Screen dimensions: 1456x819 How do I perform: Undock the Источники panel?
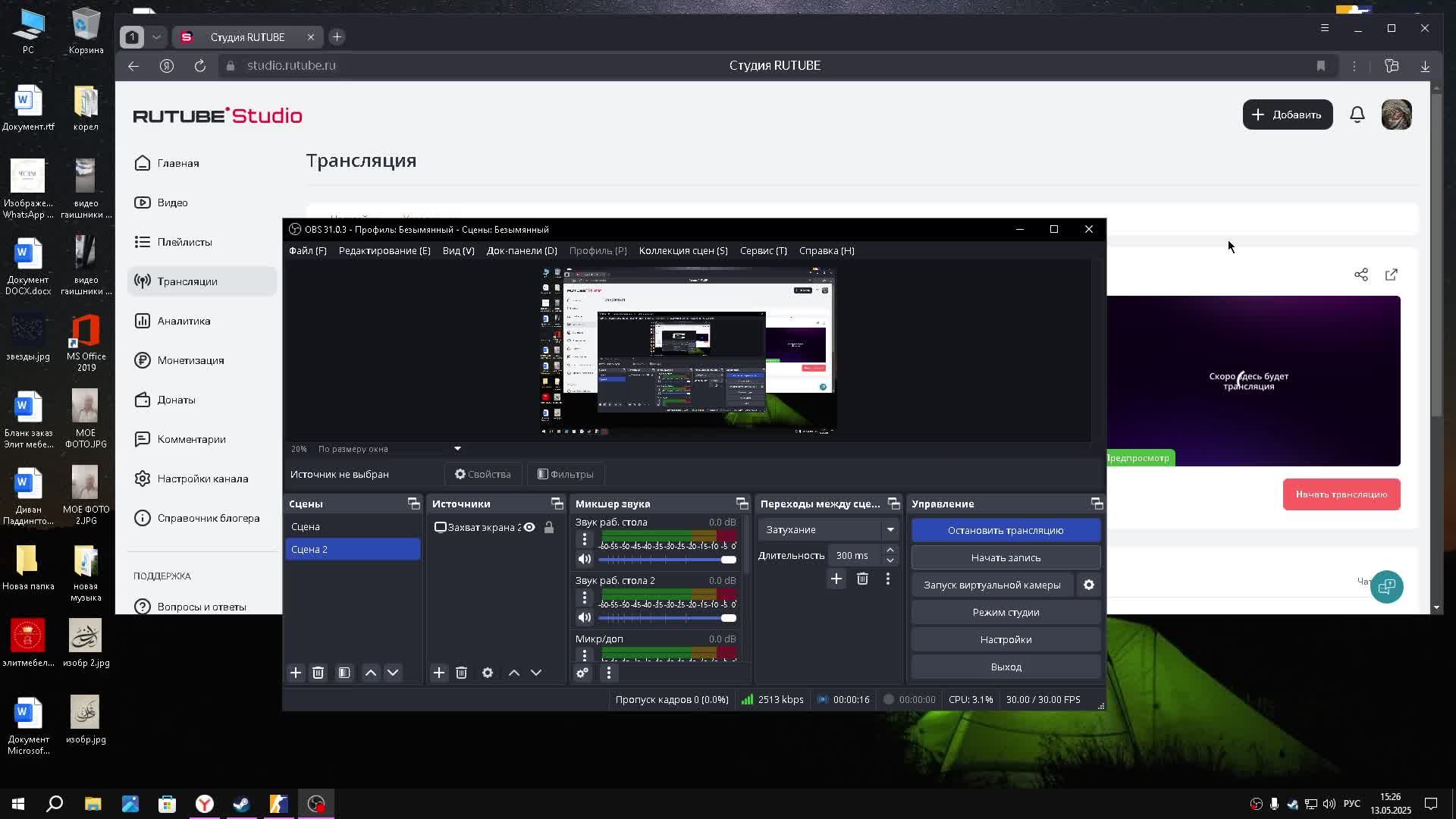pyautogui.click(x=557, y=504)
